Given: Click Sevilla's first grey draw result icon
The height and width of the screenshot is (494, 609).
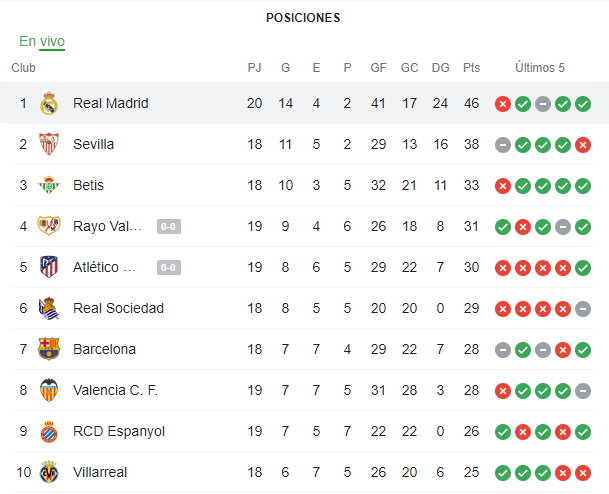Looking at the screenshot, I should (x=503, y=144).
